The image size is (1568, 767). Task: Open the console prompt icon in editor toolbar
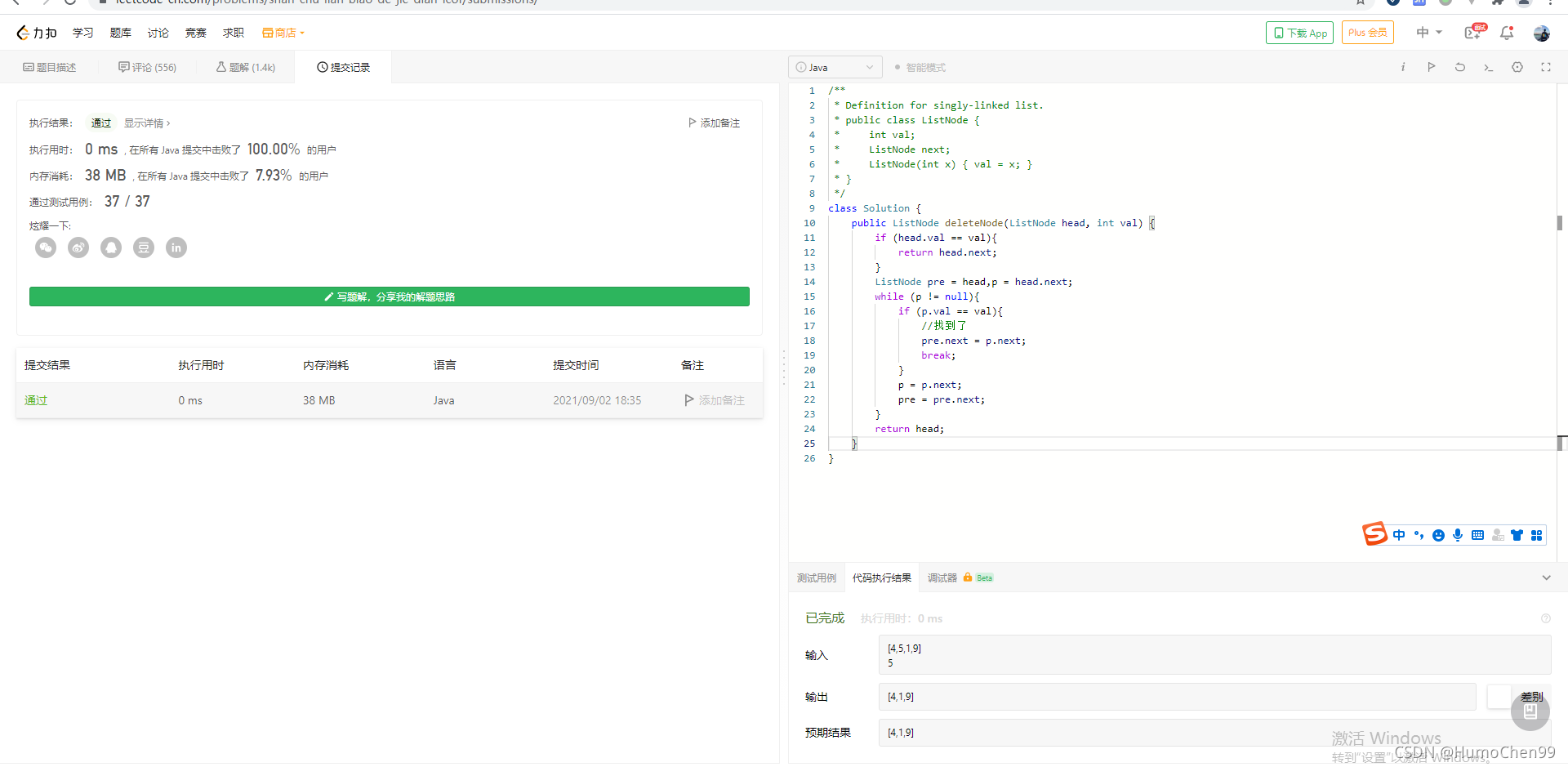pyautogui.click(x=1489, y=67)
